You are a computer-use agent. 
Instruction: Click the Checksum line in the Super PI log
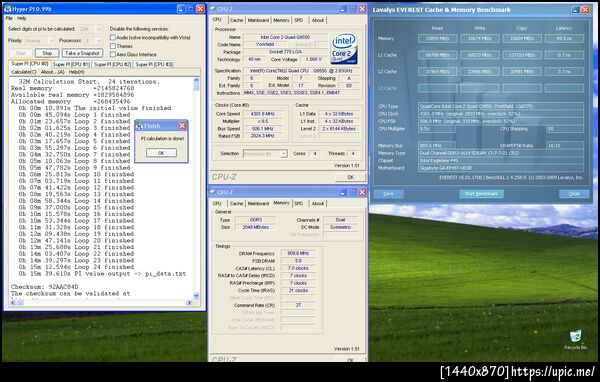click(x=45, y=287)
